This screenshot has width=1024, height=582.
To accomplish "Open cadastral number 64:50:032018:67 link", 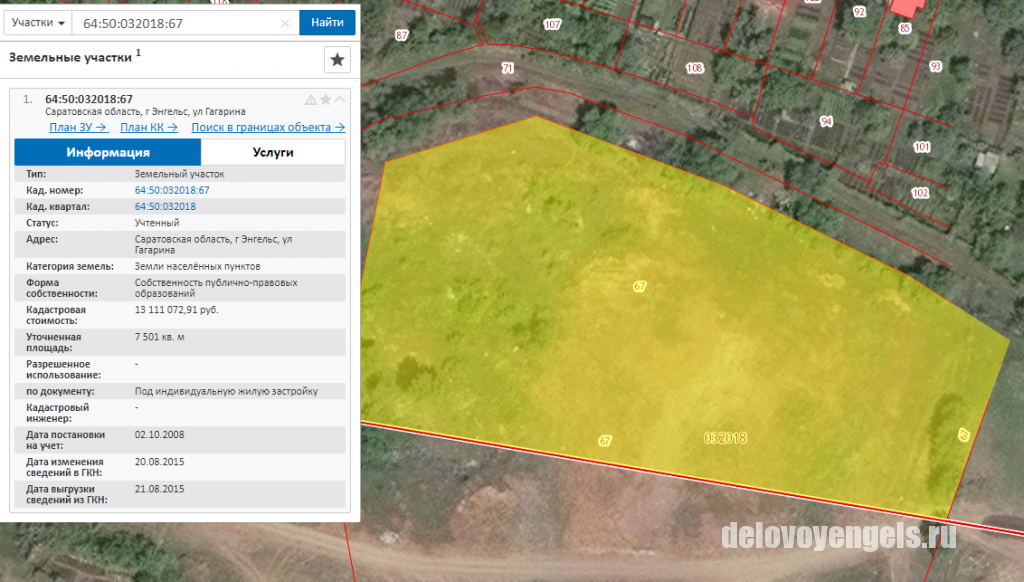I will 172,190.
